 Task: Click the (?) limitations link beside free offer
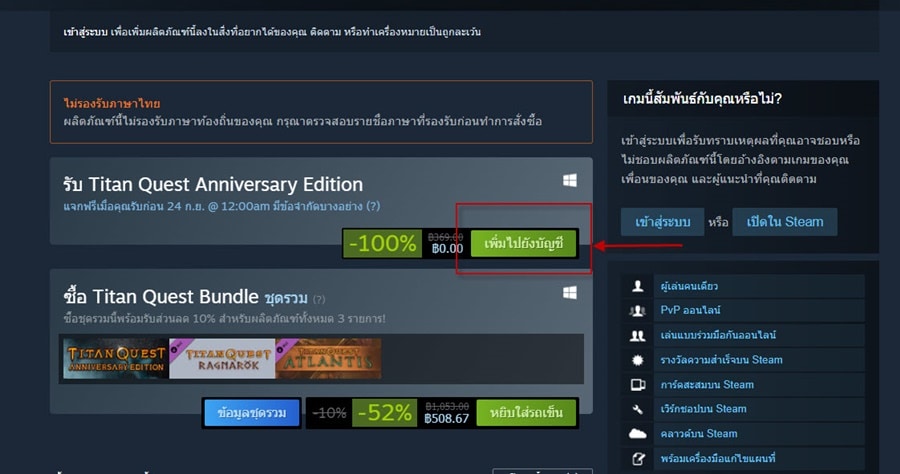pos(373,206)
